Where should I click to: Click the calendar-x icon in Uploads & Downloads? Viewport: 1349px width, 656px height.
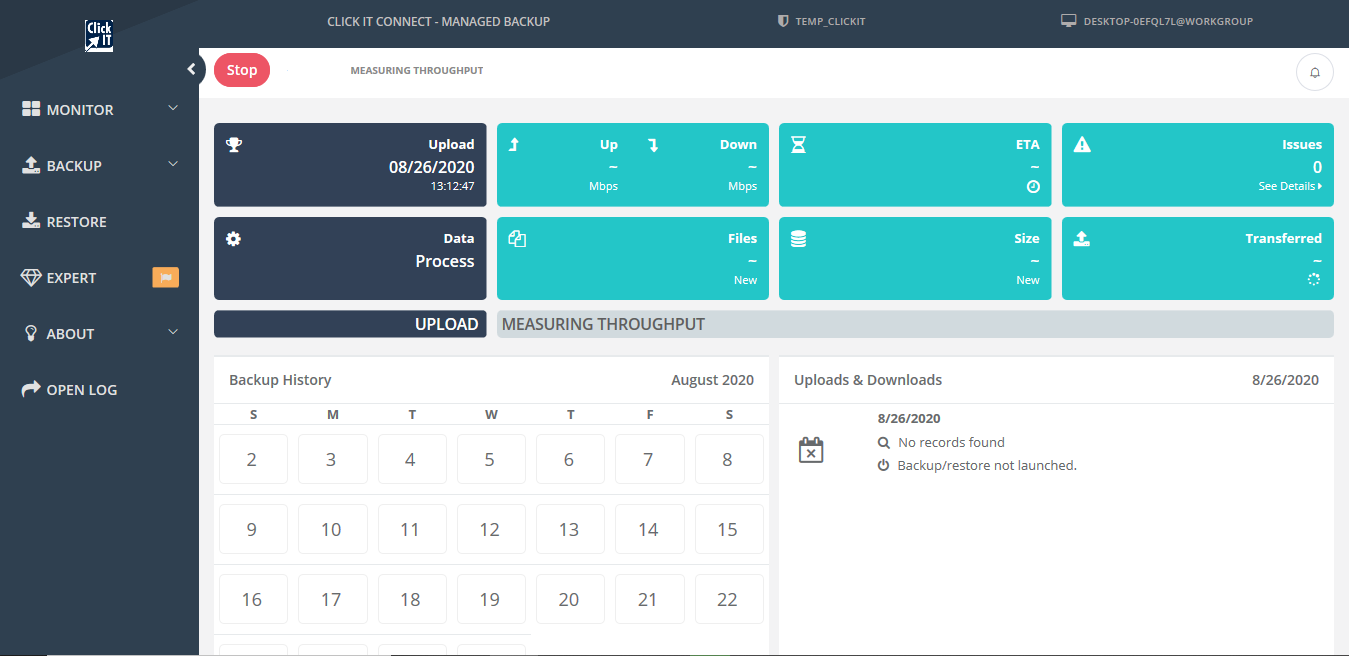point(811,450)
